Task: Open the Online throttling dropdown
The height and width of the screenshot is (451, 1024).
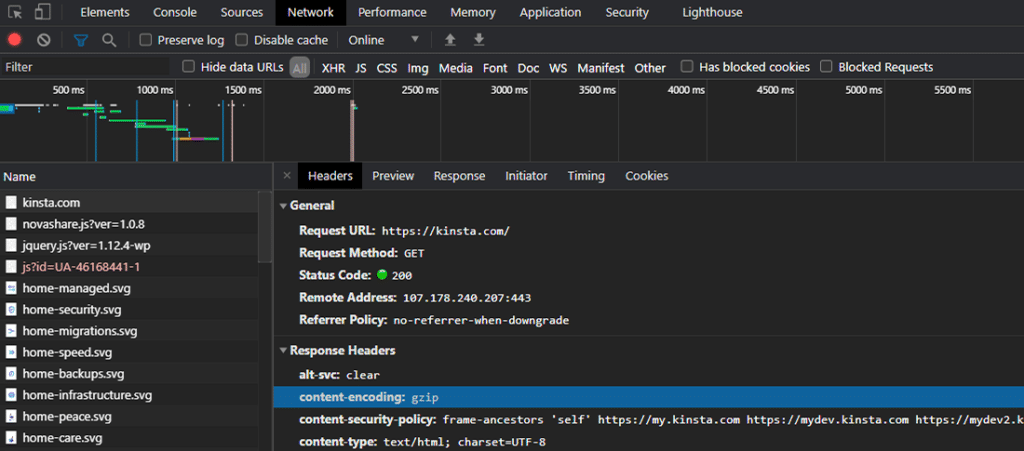Action: point(384,40)
